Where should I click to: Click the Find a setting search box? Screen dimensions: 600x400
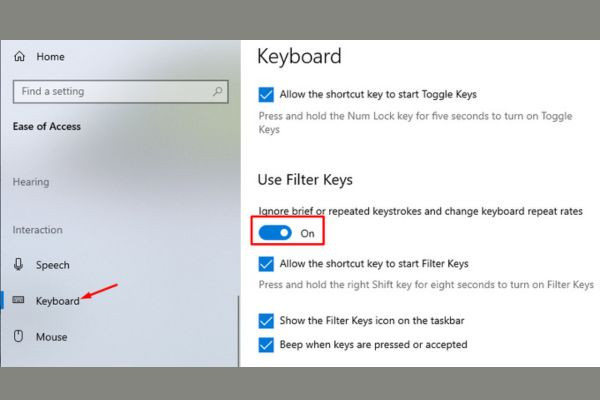[121, 91]
